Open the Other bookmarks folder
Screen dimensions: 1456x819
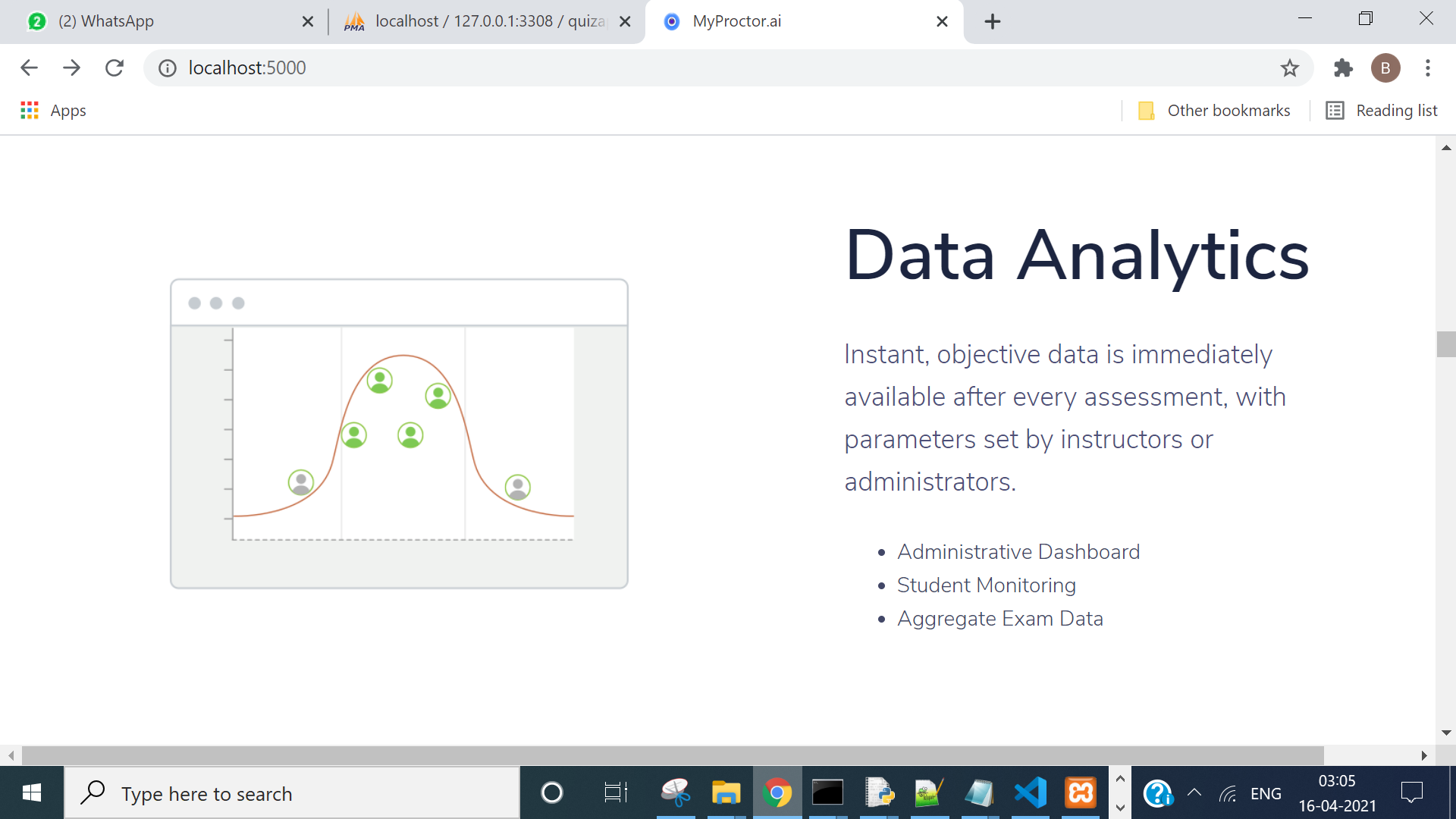click(x=1213, y=110)
